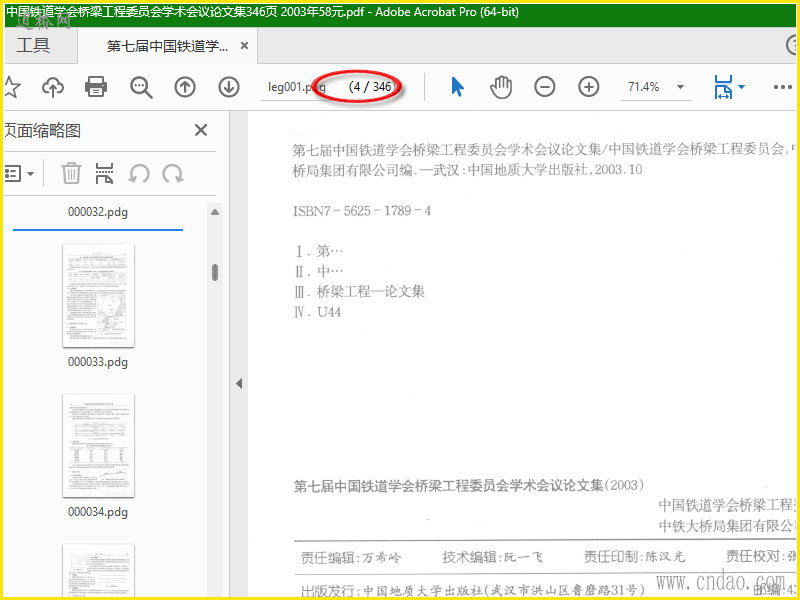Click the 技术编辑:阮一飞 text

pos(492,557)
